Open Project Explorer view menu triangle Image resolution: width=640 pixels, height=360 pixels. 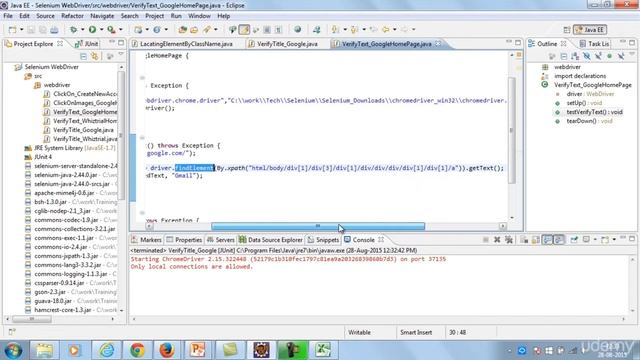[121, 54]
